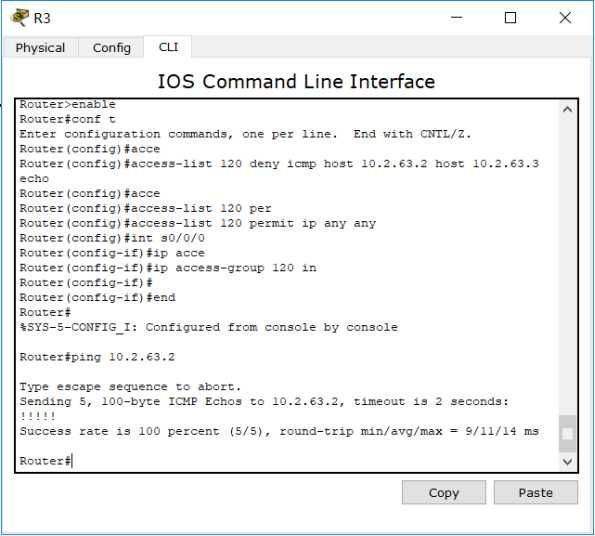The height and width of the screenshot is (536, 595).
Task: Close the R3 window
Action: [565, 17]
